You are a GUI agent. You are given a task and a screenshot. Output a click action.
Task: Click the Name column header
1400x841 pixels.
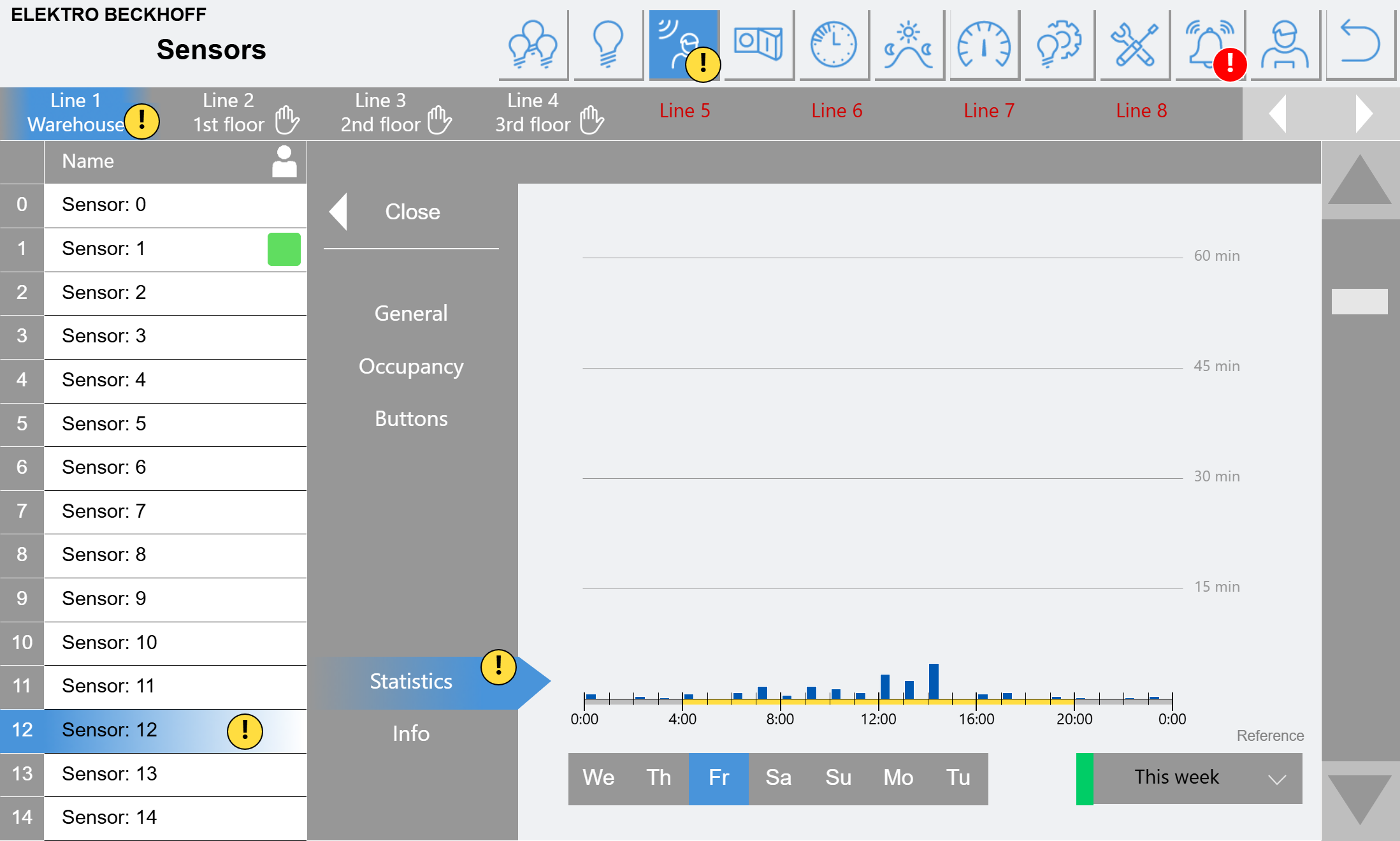[x=175, y=162]
